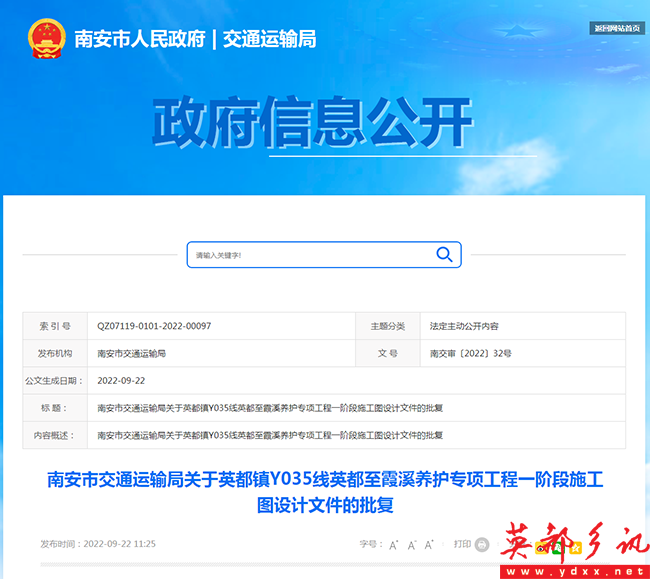This screenshot has height=579, width=650.
Task: Click 发布时间:2022-09-22 11:25 text
Action: point(98,544)
